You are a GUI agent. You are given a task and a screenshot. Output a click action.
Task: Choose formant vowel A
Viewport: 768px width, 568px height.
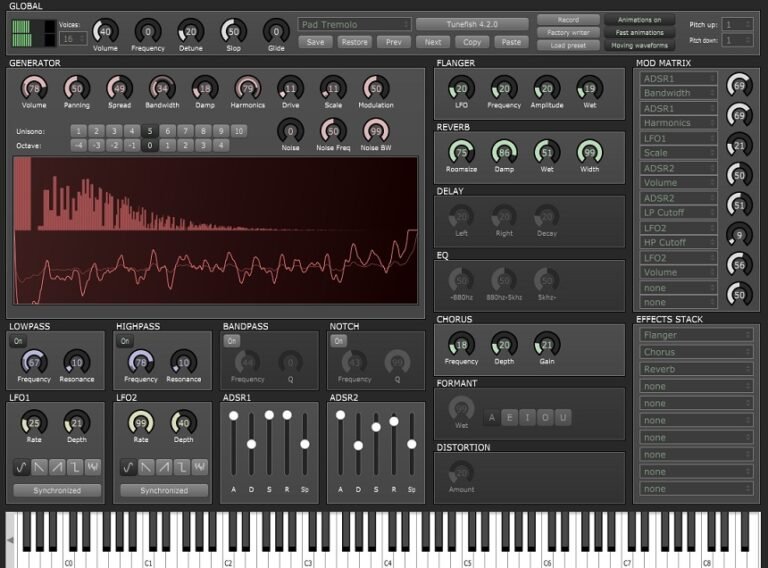pyautogui.click(x=492, y=418)
